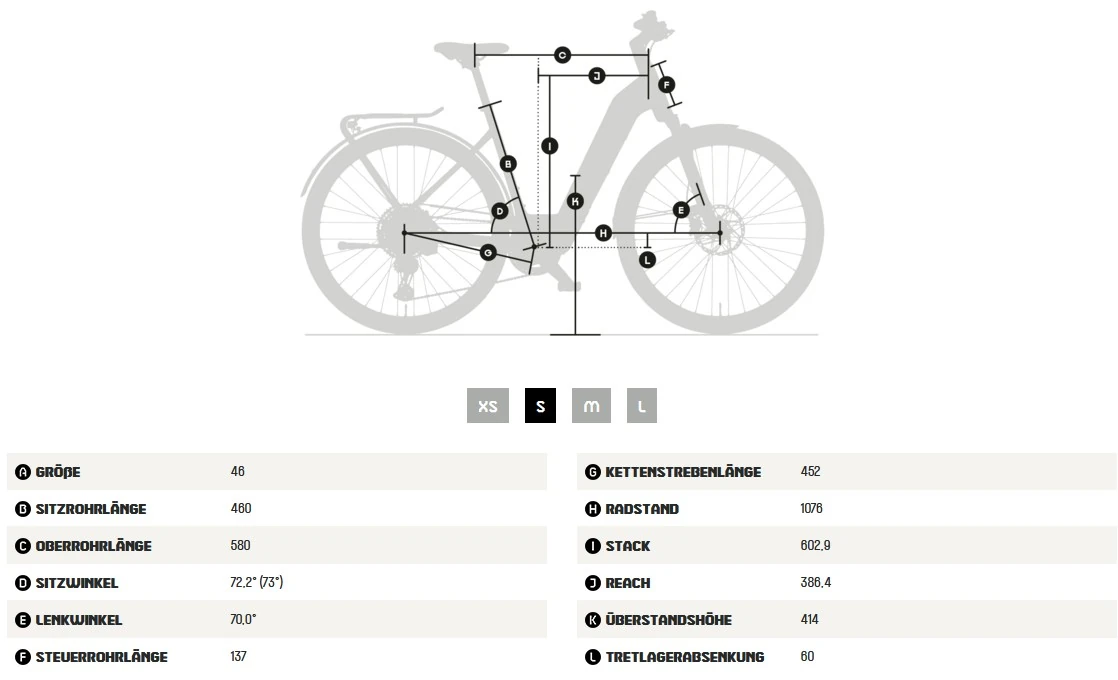1118x680 pixels.
Task: Click the D seat angle marker on diagram
Action: pos(500,211)
